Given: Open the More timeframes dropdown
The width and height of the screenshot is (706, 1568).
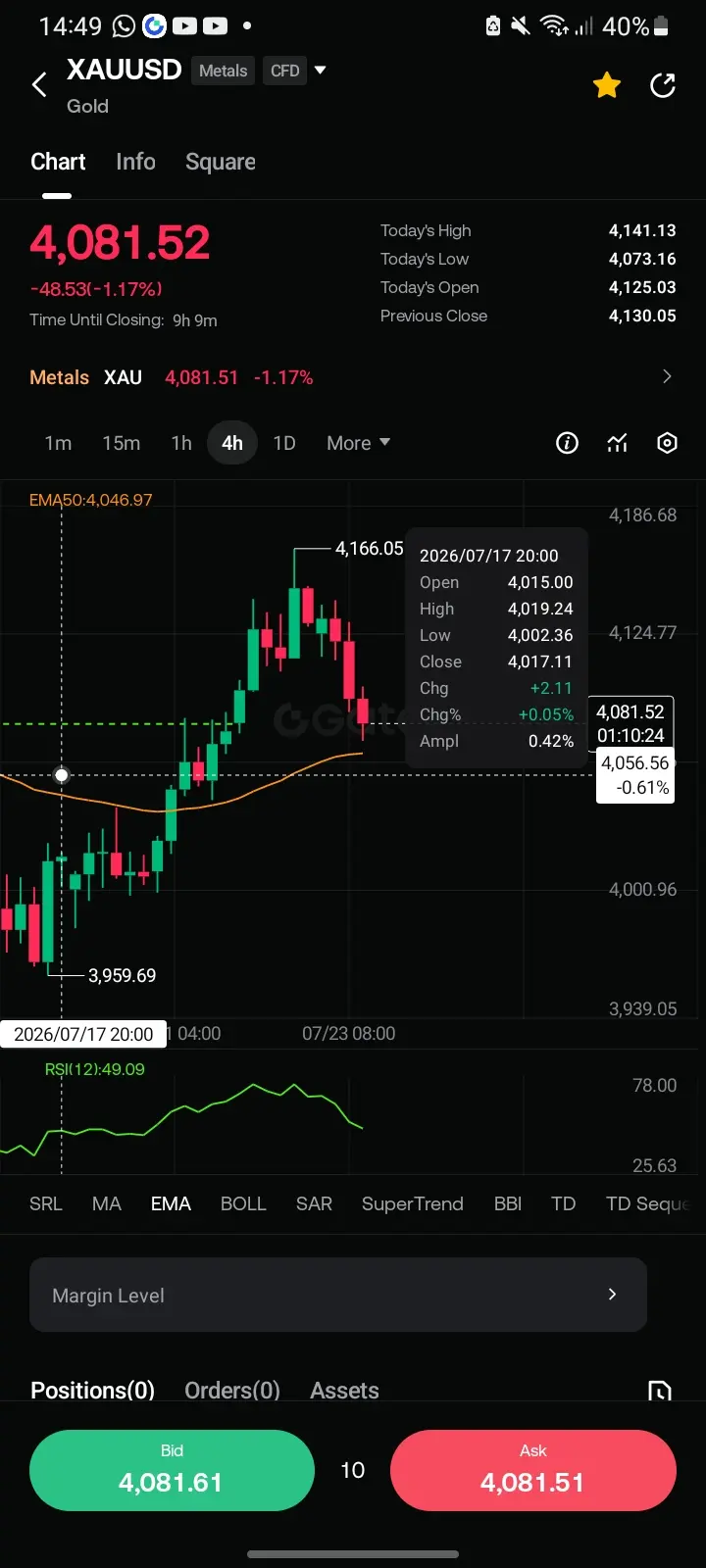Looking at the screenshot, I should coord(358,443).
